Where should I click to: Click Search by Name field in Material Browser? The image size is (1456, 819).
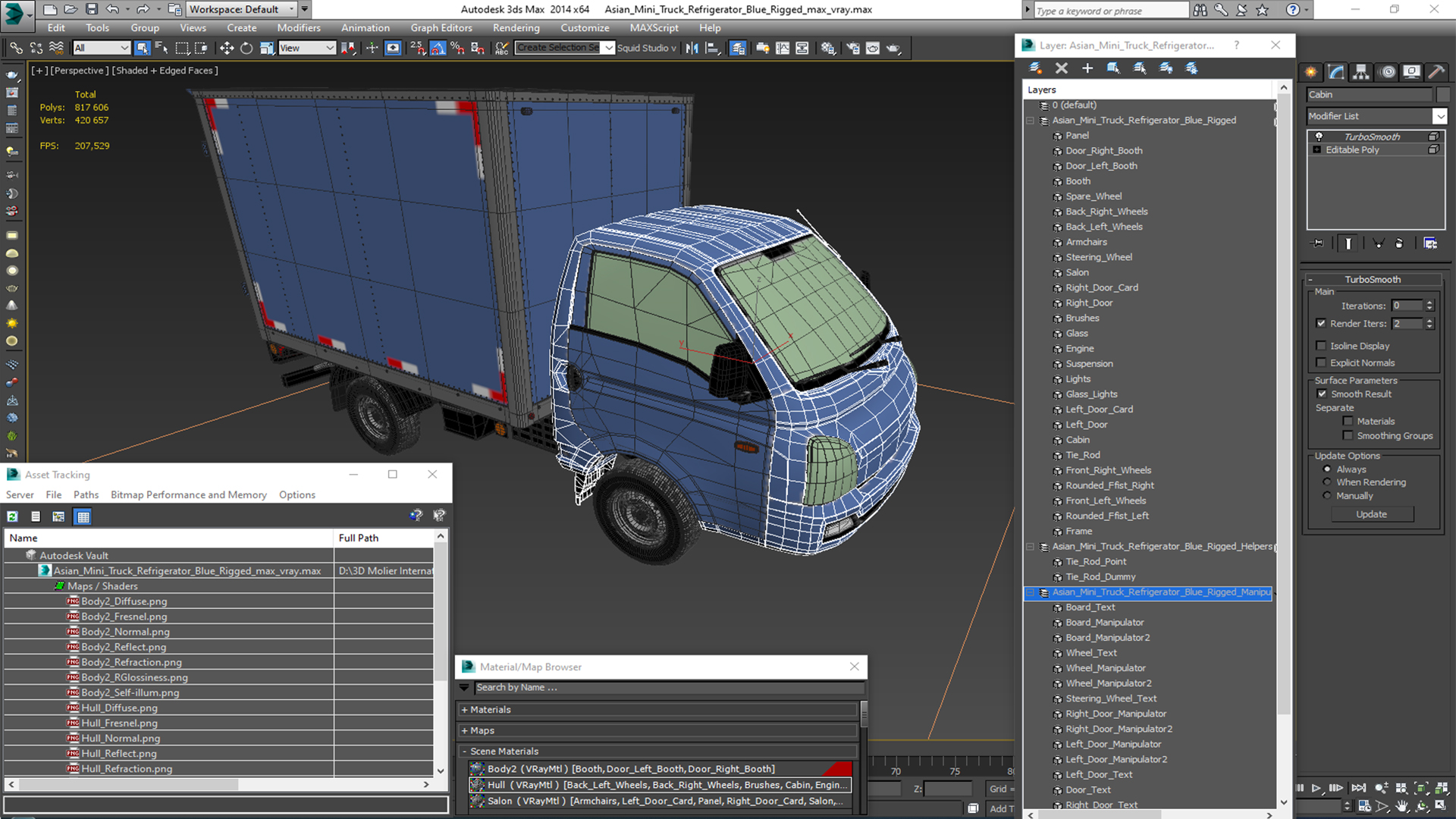point(669,687)
